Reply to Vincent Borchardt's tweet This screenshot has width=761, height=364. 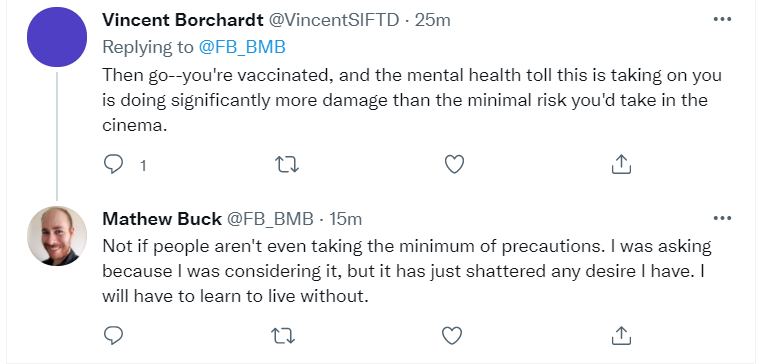(114, 165)
